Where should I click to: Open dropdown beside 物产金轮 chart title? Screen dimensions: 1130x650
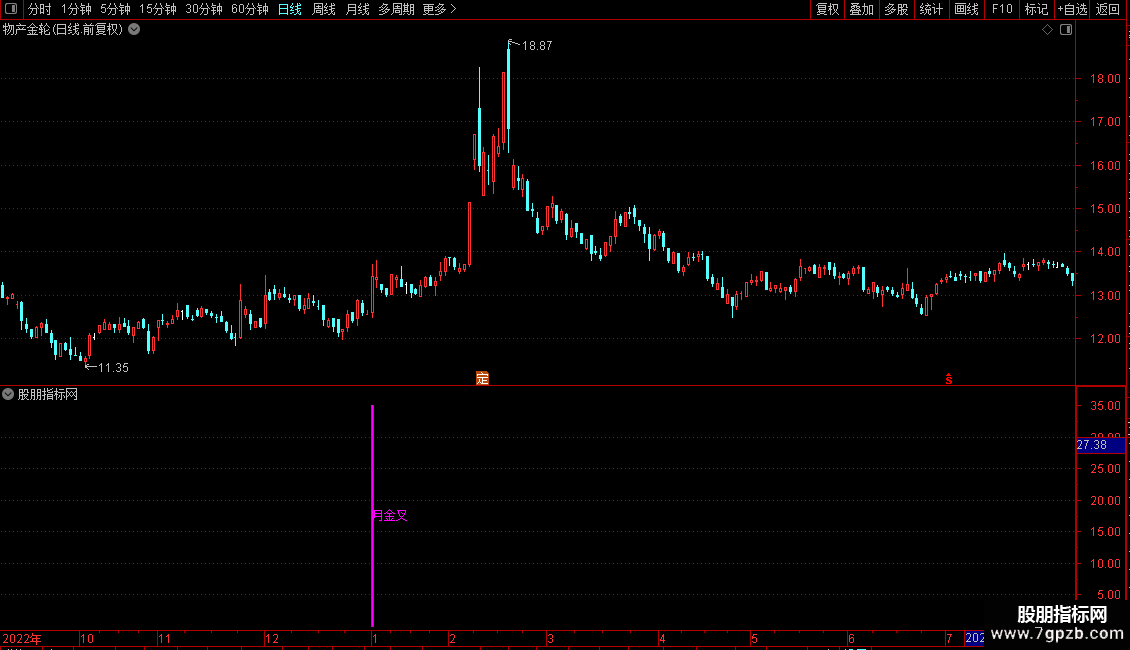pyautogui.click(x=134, y=30)
